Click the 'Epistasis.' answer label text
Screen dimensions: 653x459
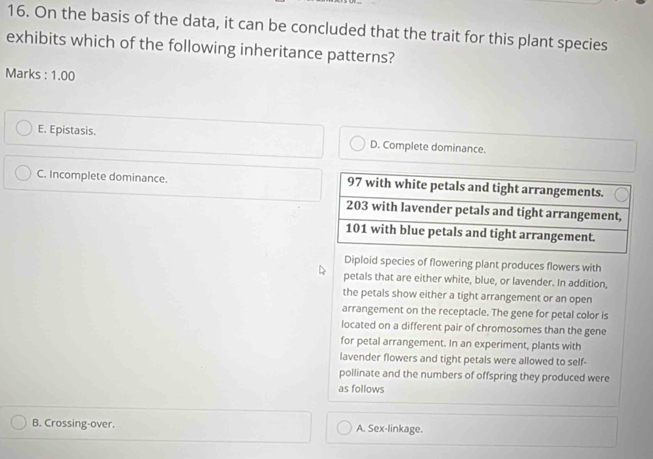pyautogui.click(x=73, y=130)
